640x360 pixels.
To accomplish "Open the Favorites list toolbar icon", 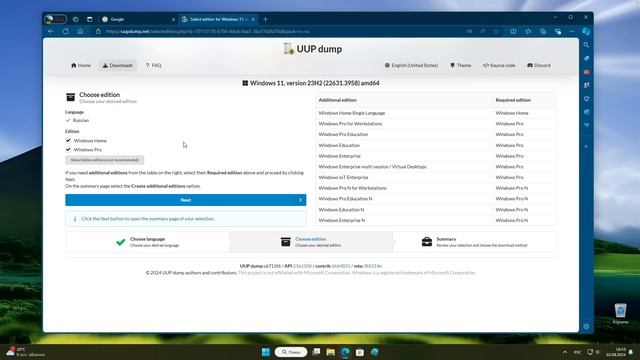I will coord(528,31).
